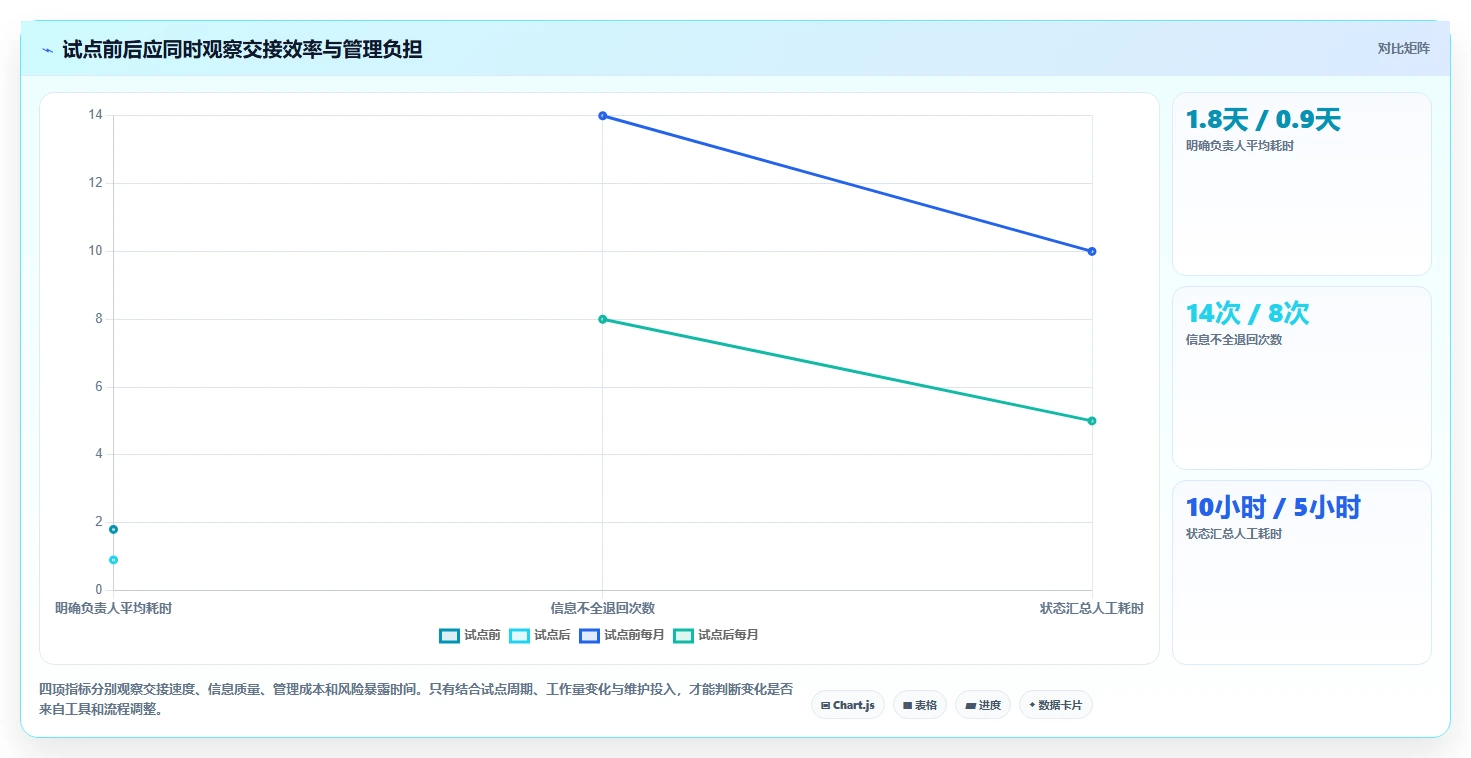Click the panel title 试点前后应同时观察交接效率与管理负担
Viewport: 1471px width, 758px height.
[x=242, y=50]
